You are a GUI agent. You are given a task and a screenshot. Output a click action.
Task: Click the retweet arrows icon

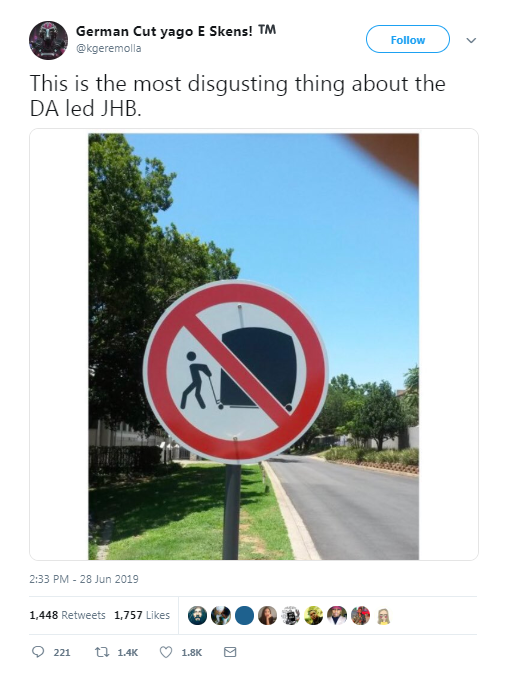coord(102,652)
